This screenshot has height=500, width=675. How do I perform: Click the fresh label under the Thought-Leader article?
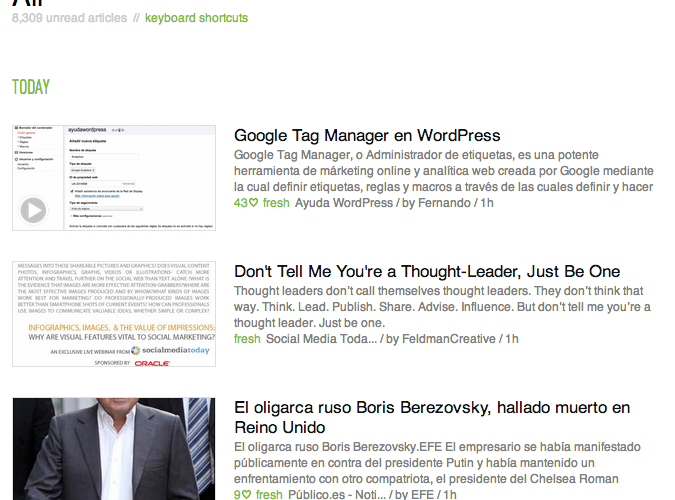(x=247, y=339)
